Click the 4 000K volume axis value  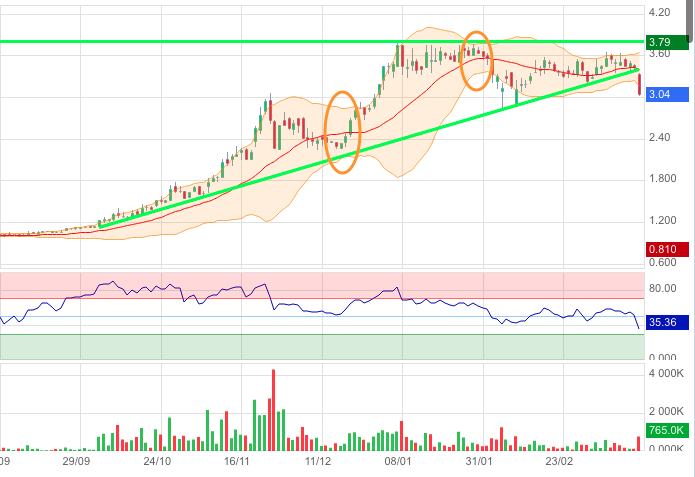(x=666, y=373)
